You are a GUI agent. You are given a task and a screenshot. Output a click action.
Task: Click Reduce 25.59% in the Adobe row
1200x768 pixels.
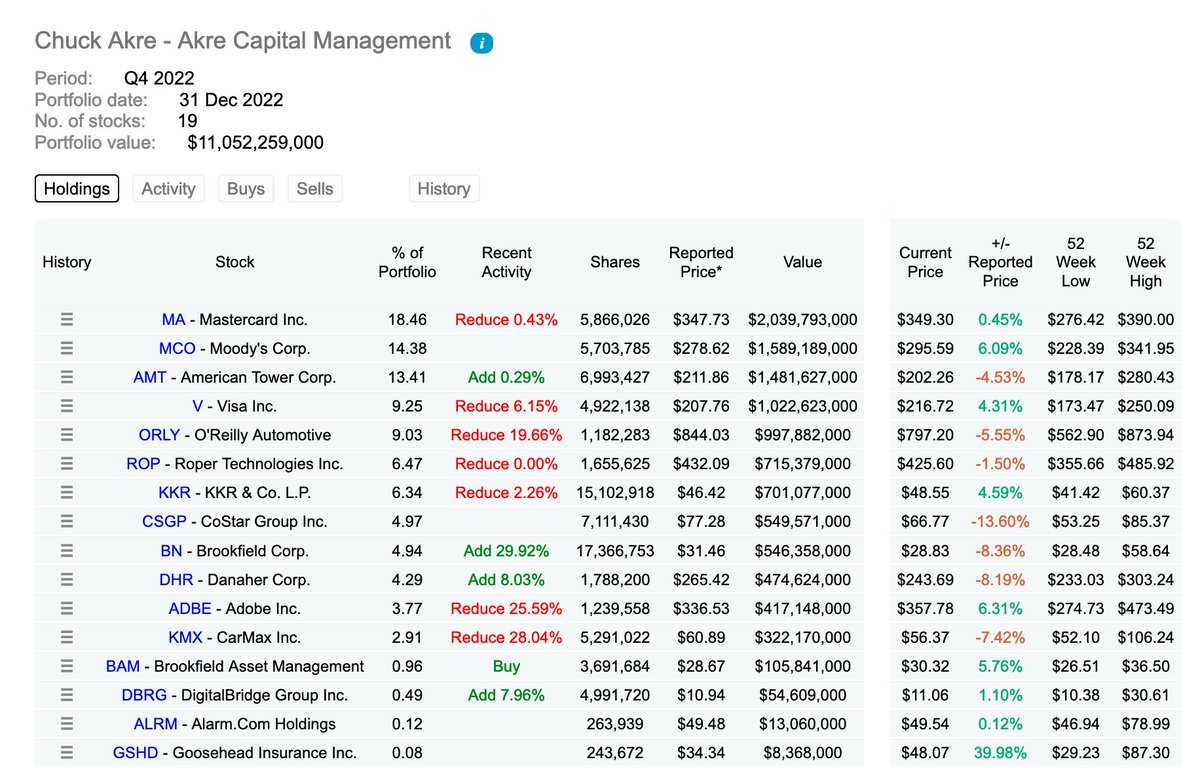click(506, 609)
